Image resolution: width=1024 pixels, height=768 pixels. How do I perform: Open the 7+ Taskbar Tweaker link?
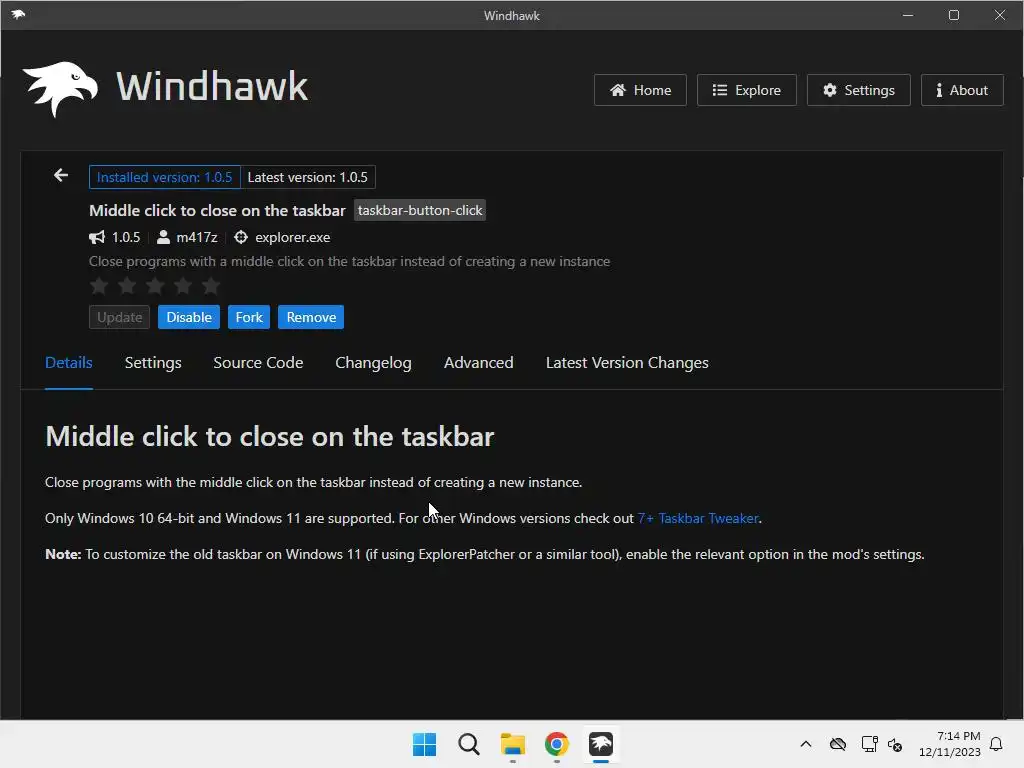click(698, 519)
